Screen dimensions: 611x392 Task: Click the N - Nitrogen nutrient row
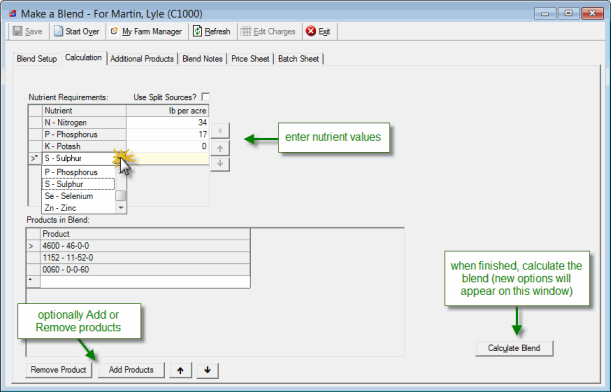click(x=84, y=122)
